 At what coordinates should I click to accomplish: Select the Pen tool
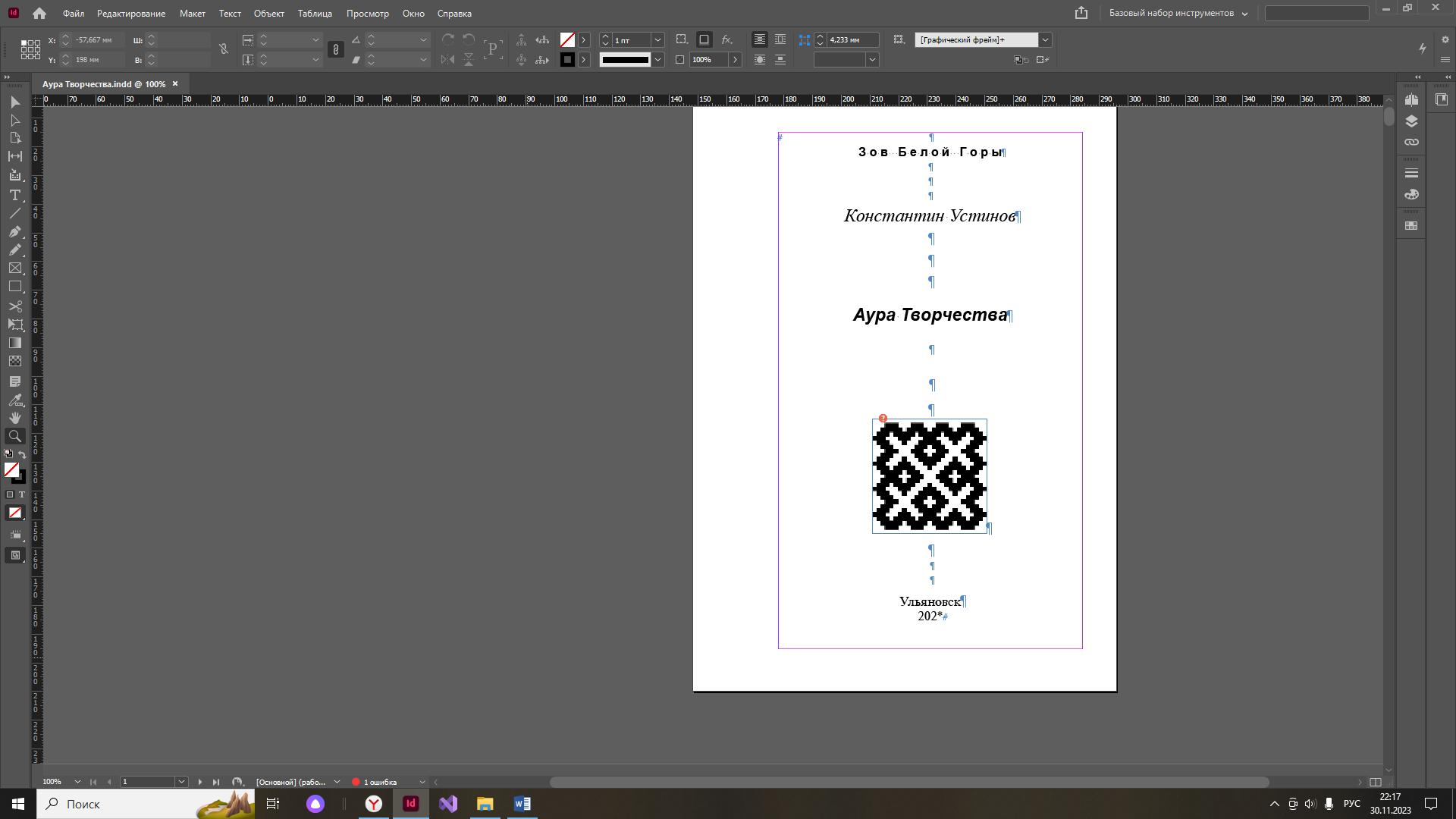[14, 231]
